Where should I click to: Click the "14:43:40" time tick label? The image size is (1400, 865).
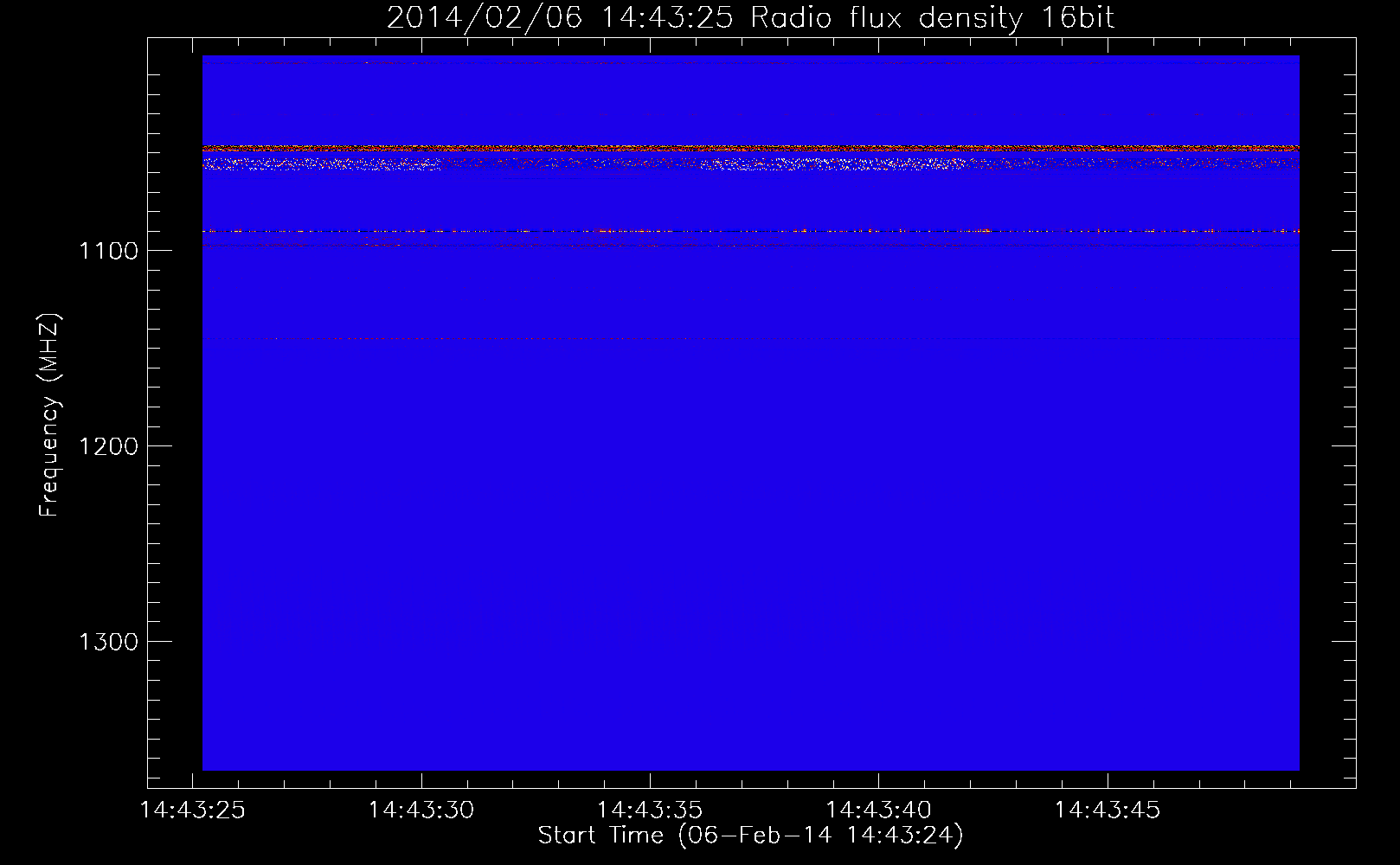click(x=878, y=811)
